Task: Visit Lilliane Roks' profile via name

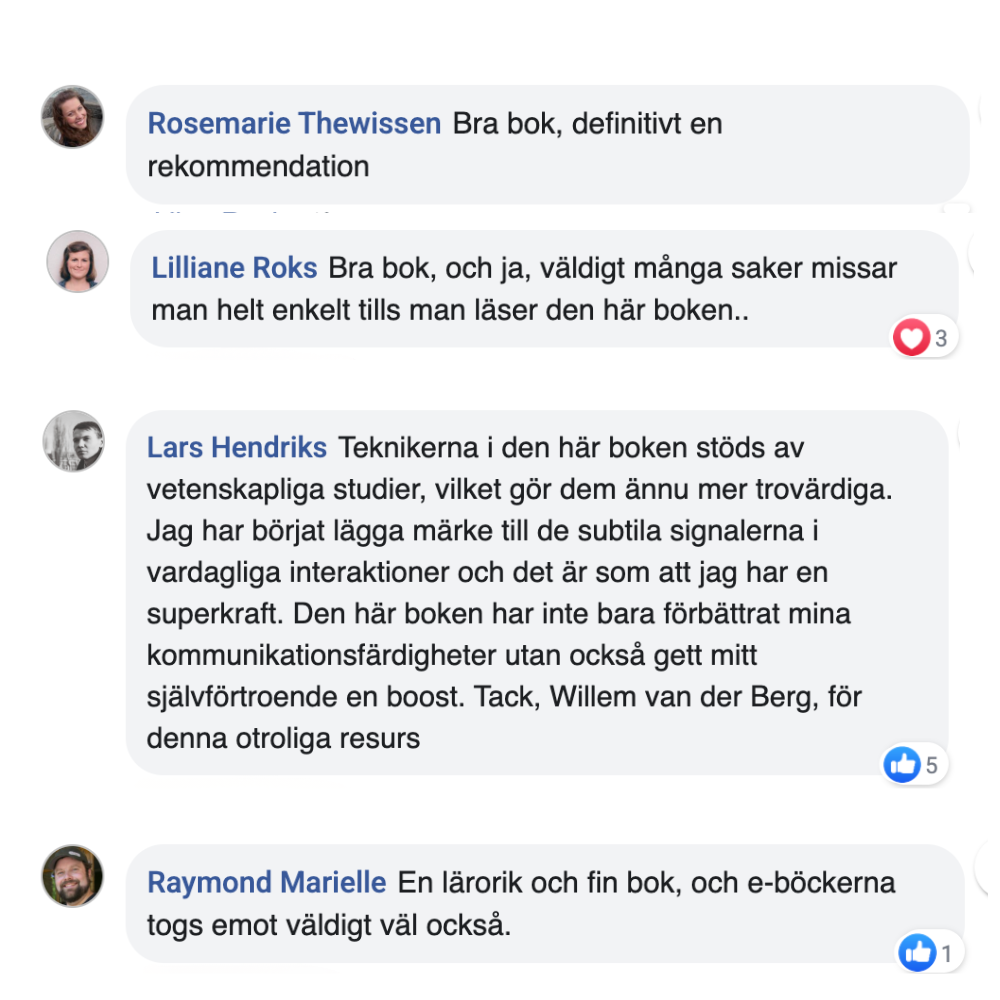Action: click(234, 268)
